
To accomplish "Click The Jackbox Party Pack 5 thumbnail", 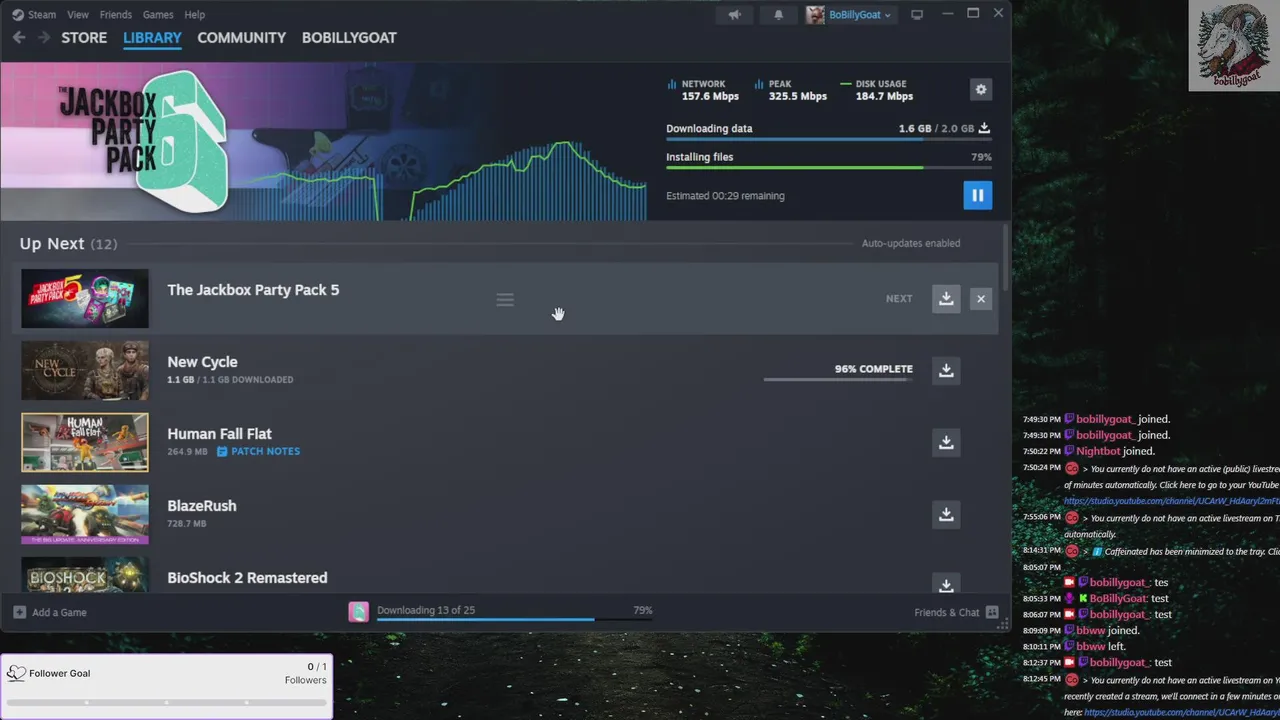I will tap(85, 298).
